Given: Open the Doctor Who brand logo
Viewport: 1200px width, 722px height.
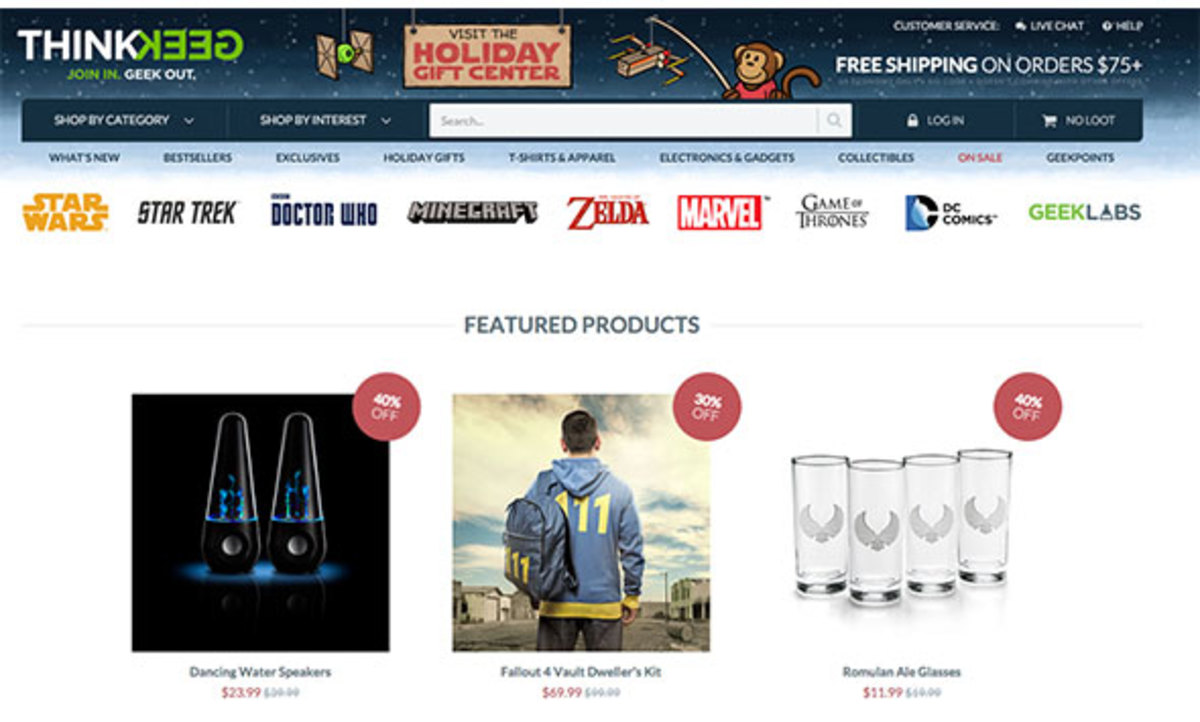Looking at the screenshot, I should coord(324,212).
